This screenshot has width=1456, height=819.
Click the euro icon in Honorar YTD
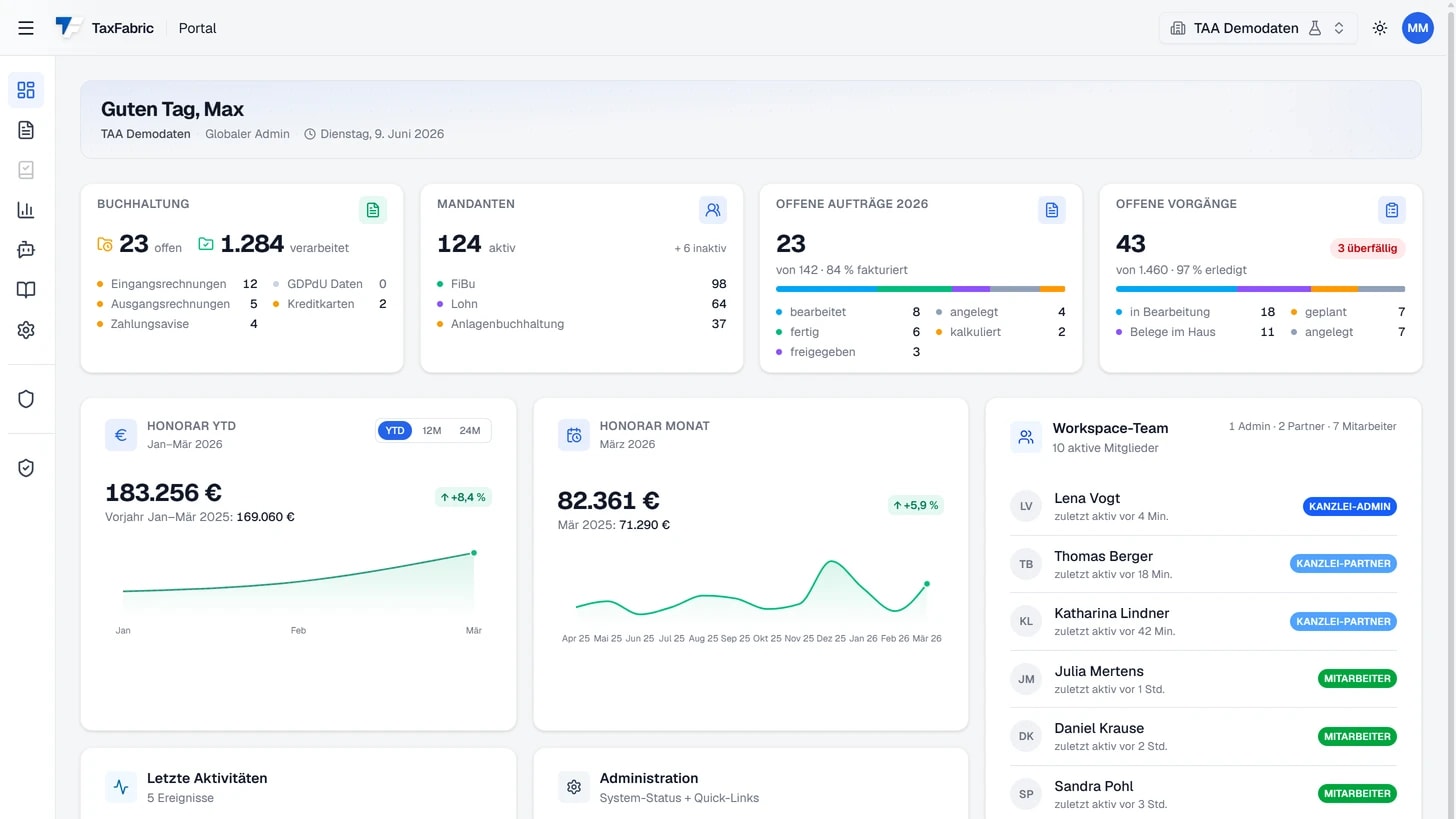(121, 435)
